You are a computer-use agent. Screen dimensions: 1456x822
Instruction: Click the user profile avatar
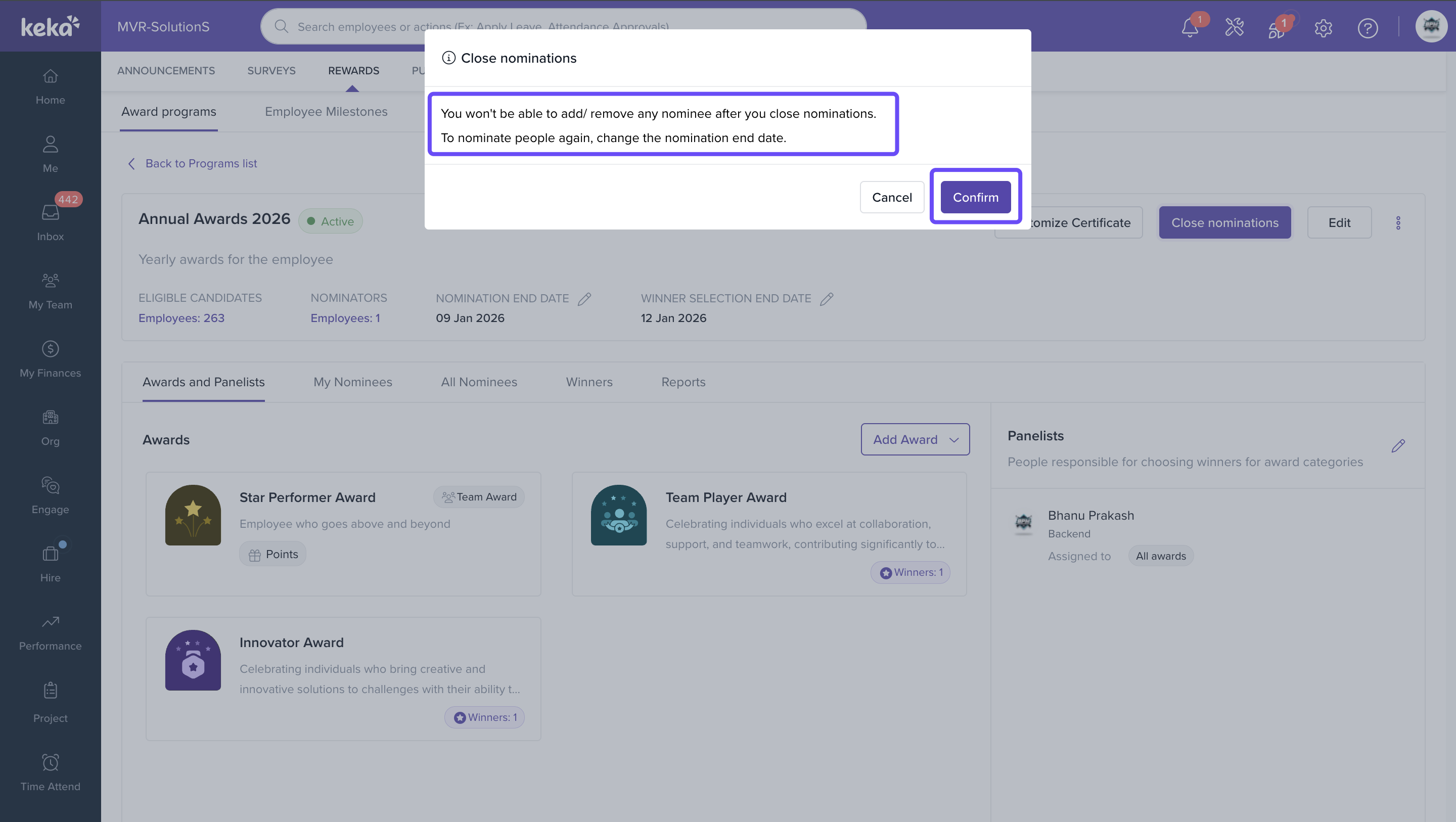pos(1431,26)
